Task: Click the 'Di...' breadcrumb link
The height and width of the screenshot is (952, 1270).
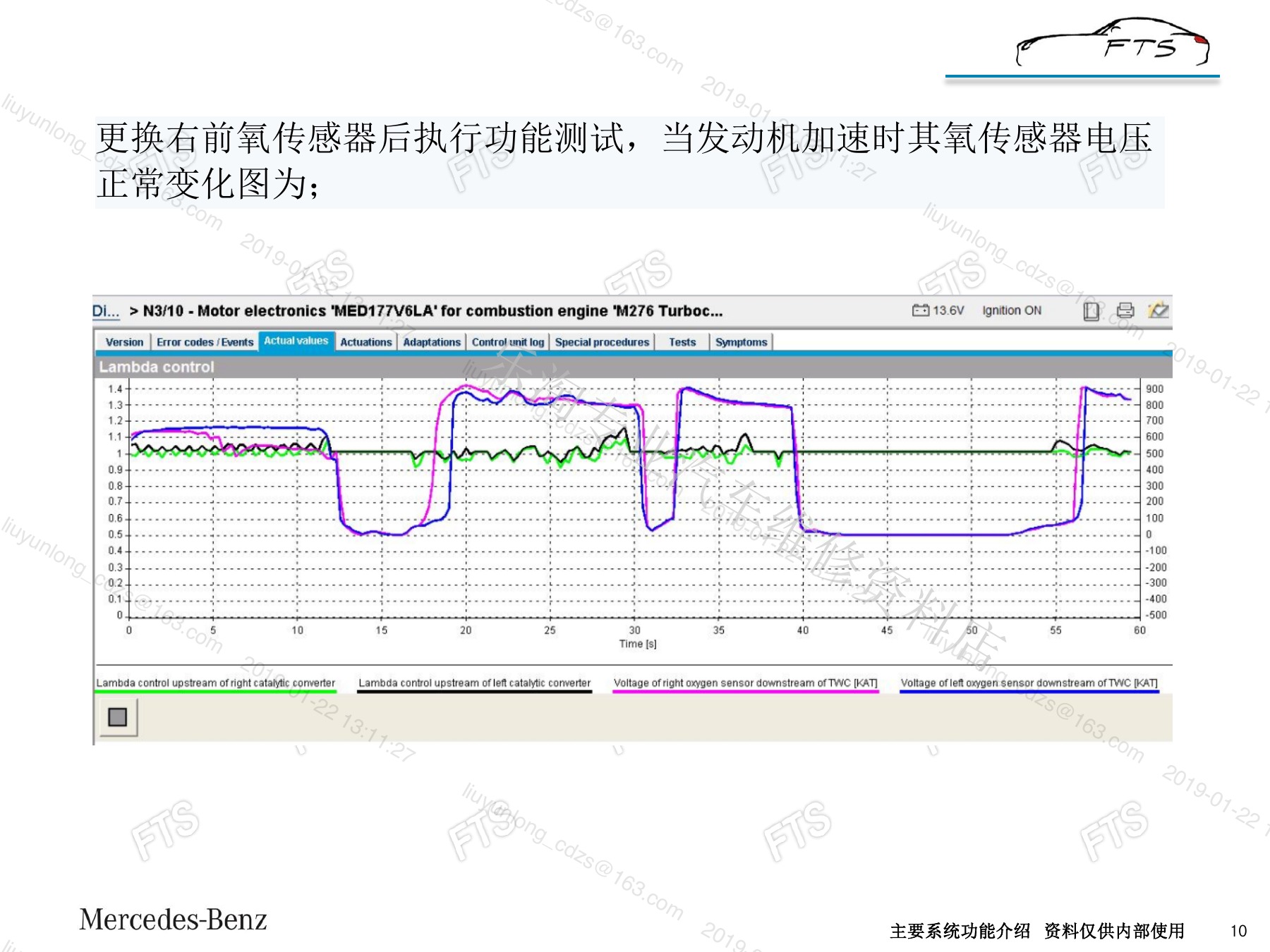Action: (x=106, y=311)
